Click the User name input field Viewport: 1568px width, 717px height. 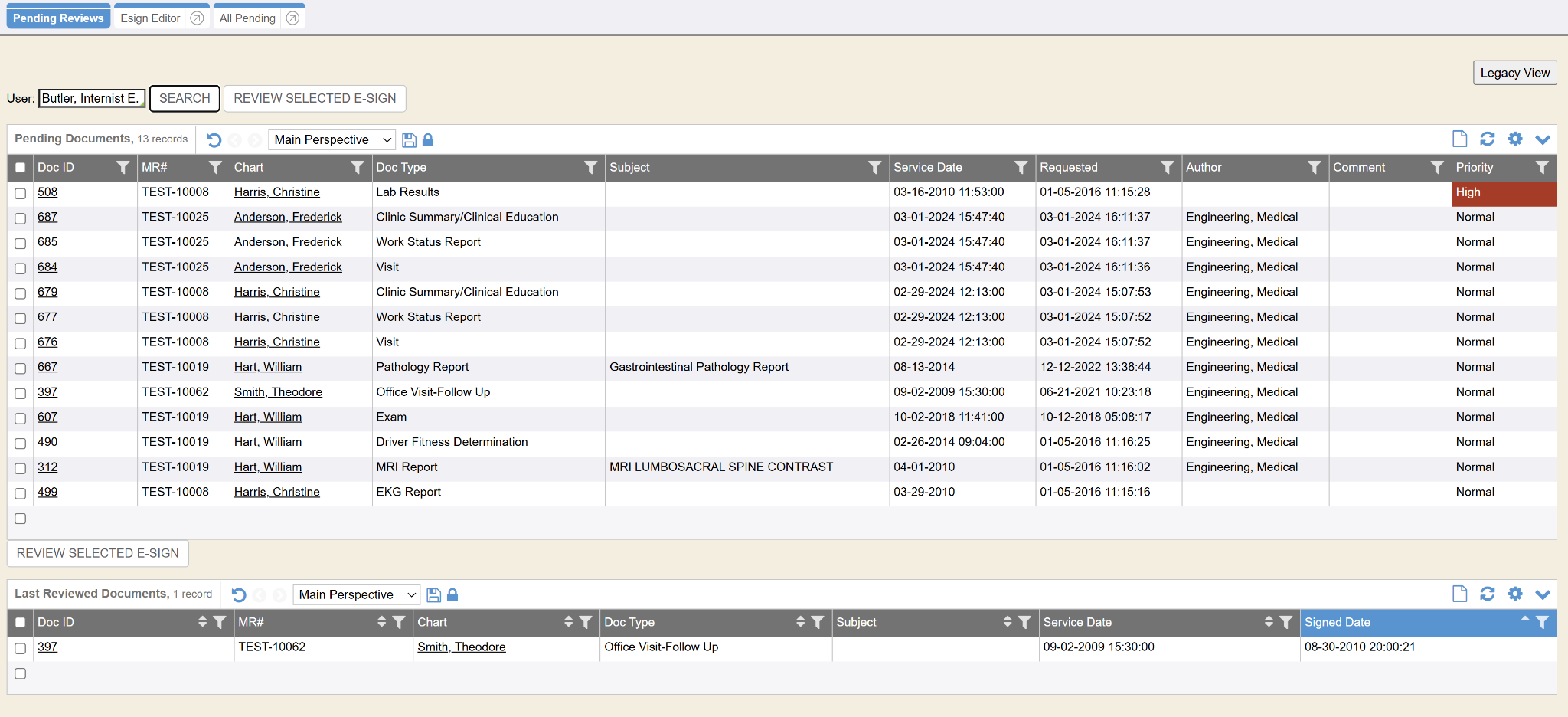tap(91, 99)
